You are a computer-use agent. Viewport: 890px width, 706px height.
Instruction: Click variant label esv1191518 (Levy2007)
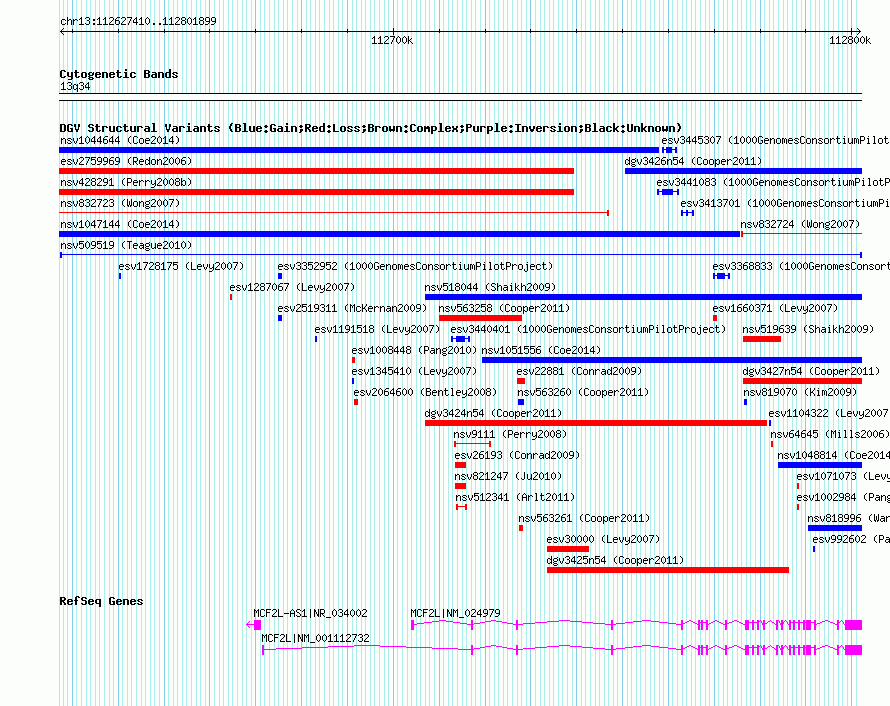(x=377, y=329)
